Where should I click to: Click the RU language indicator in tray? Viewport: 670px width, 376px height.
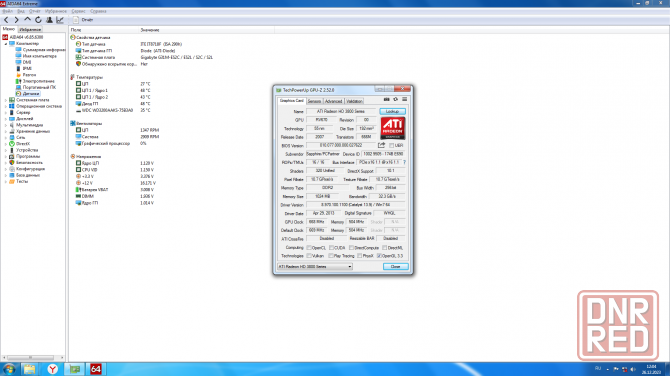tap(598, 369)
